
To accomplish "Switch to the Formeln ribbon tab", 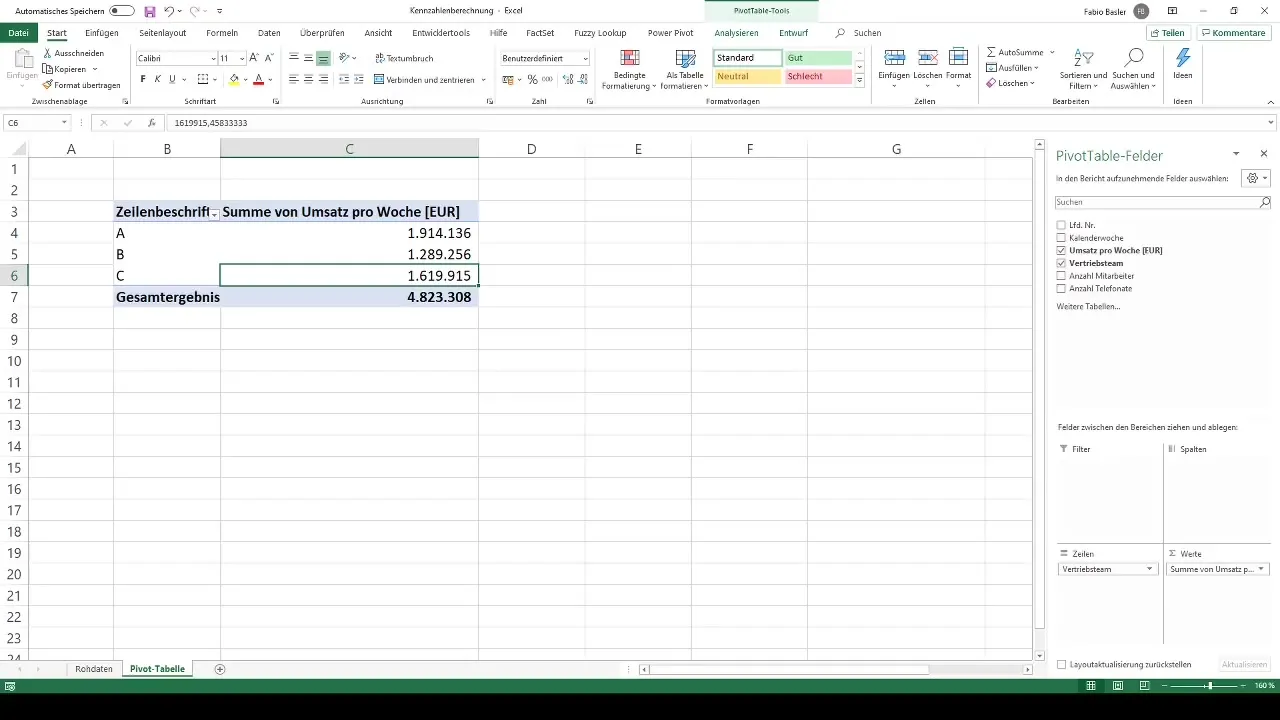I will point(222,33).
